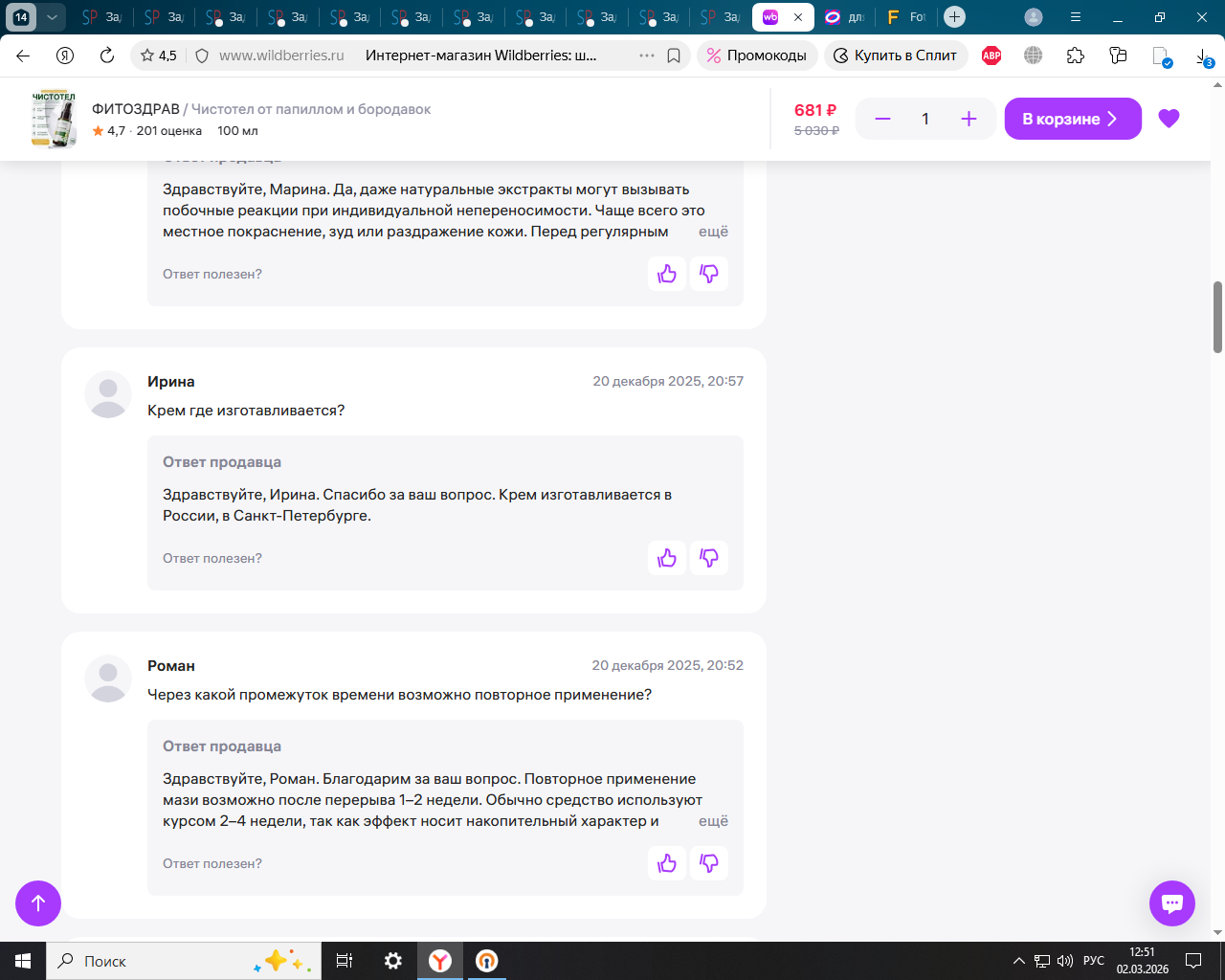The height and width of the screenshot is (980, 1225).
Task: Open the grey globe extension icon
Action: [x=1034, y=56]
